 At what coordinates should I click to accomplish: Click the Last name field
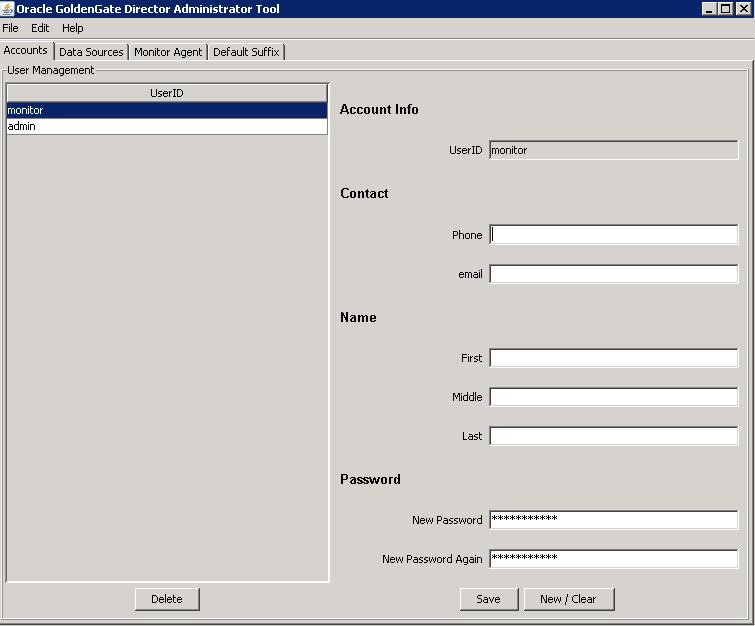[x=613, y=436]
